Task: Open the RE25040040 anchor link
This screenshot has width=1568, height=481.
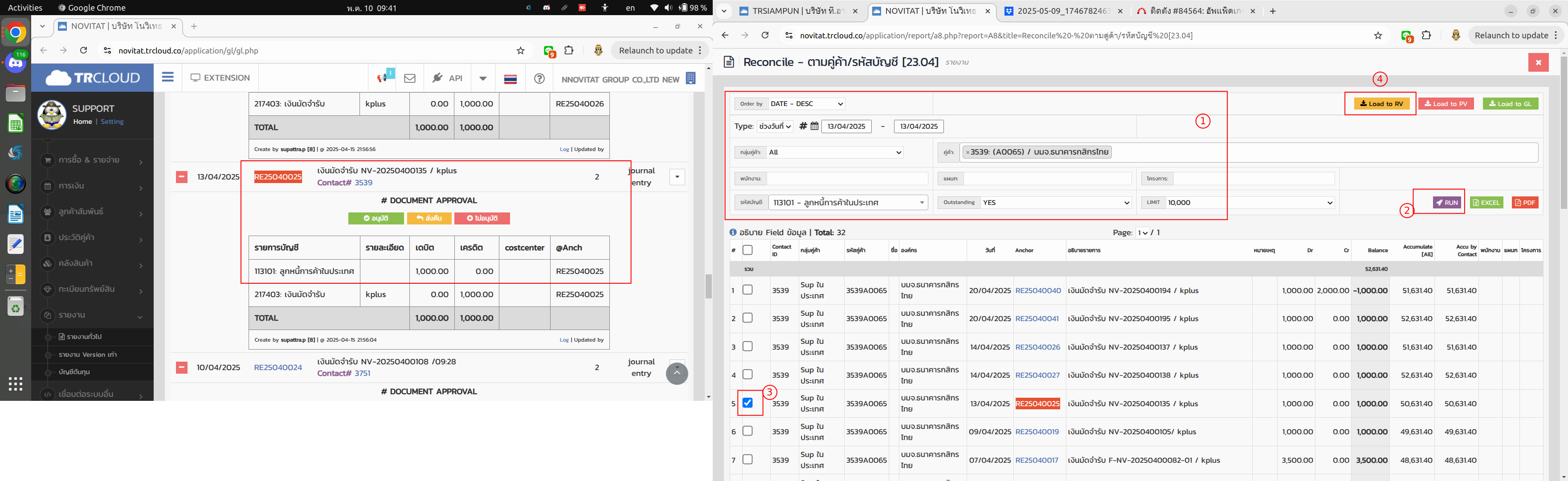Action: 1038,290
